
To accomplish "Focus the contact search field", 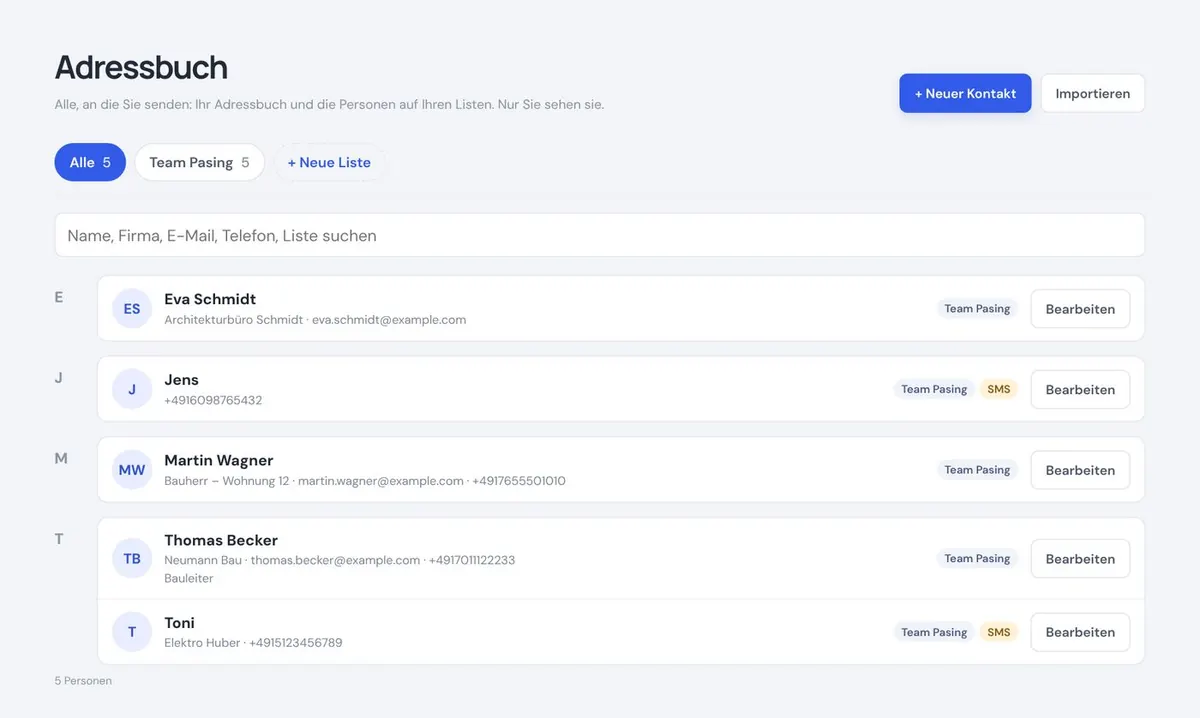I will [x=600, y=235].
